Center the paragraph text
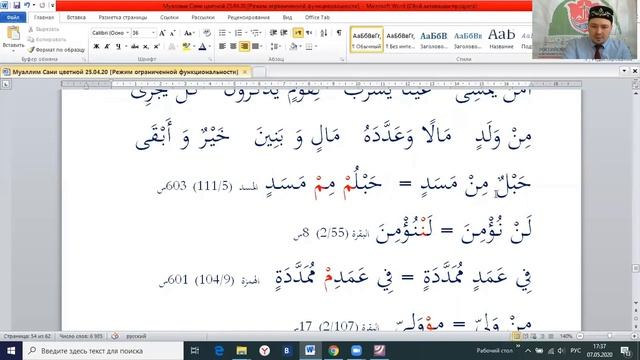The image size is (640, 360). (233, 47)
